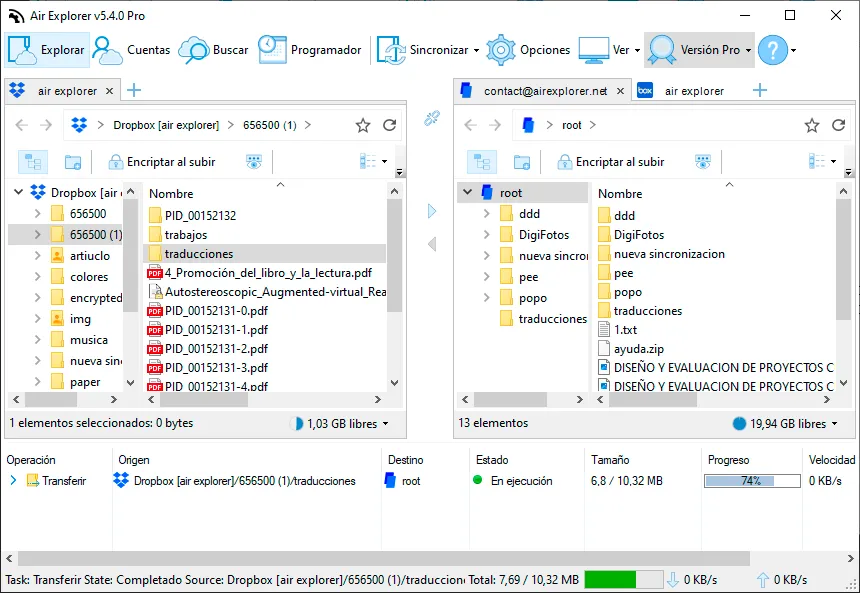Click root breadcrumb in right pane

(x=572, y=125)
